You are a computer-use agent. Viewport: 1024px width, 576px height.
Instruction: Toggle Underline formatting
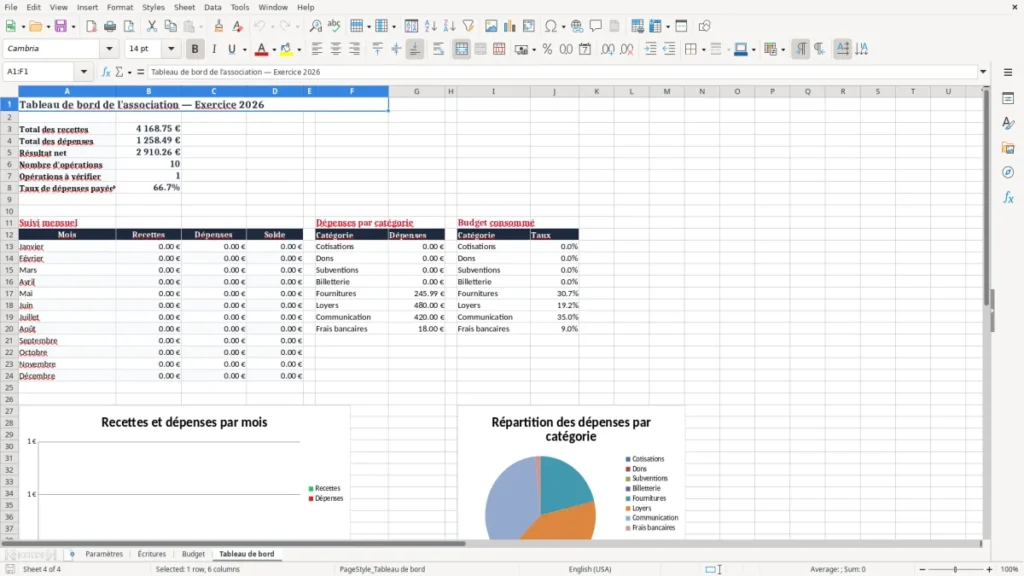click(231, 49)
